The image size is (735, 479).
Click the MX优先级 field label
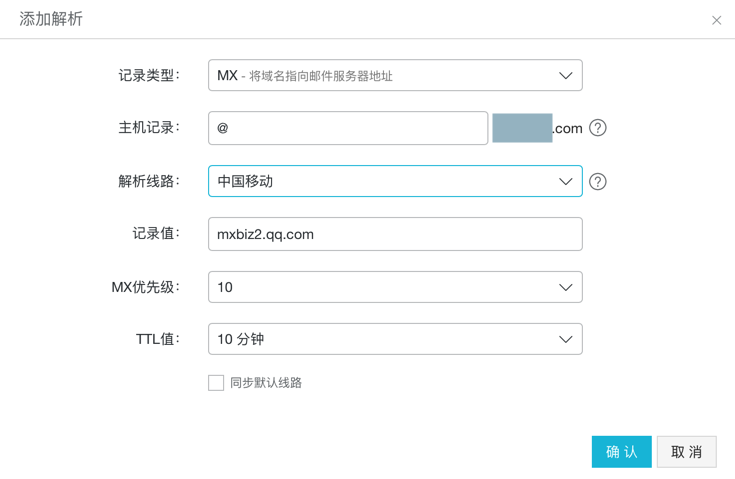coord(145,288)
